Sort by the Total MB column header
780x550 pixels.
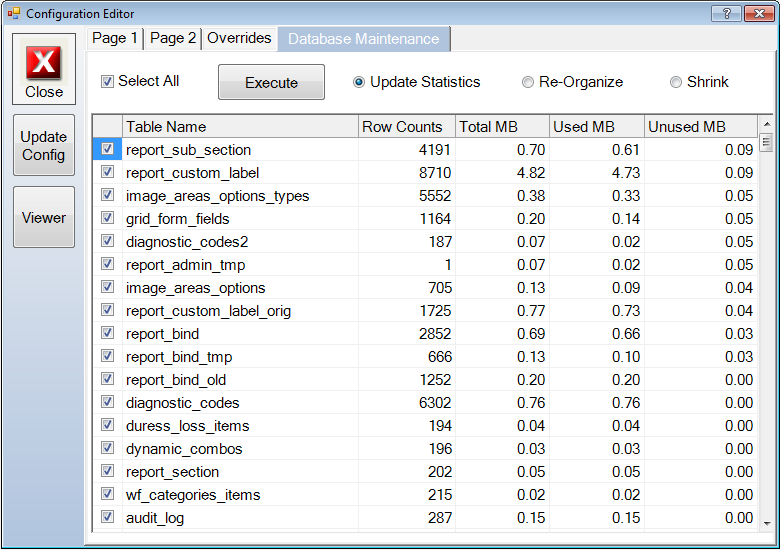(502, 127)
